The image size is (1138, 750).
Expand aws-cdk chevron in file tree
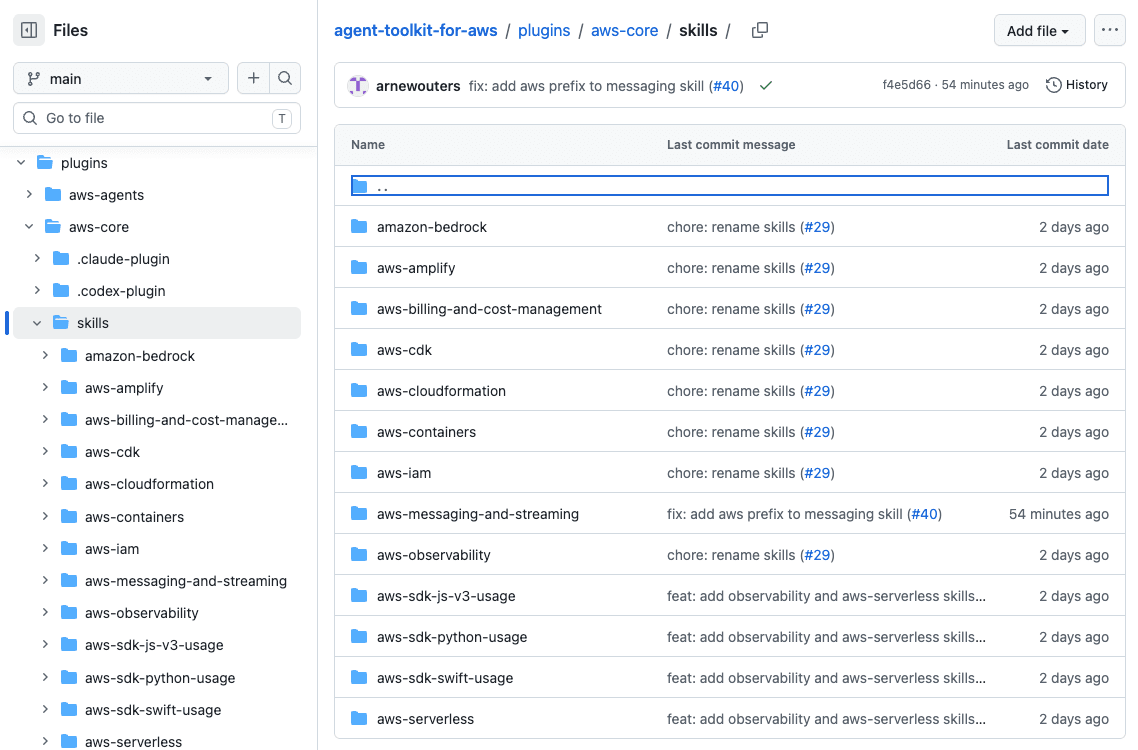click(45, 452)
